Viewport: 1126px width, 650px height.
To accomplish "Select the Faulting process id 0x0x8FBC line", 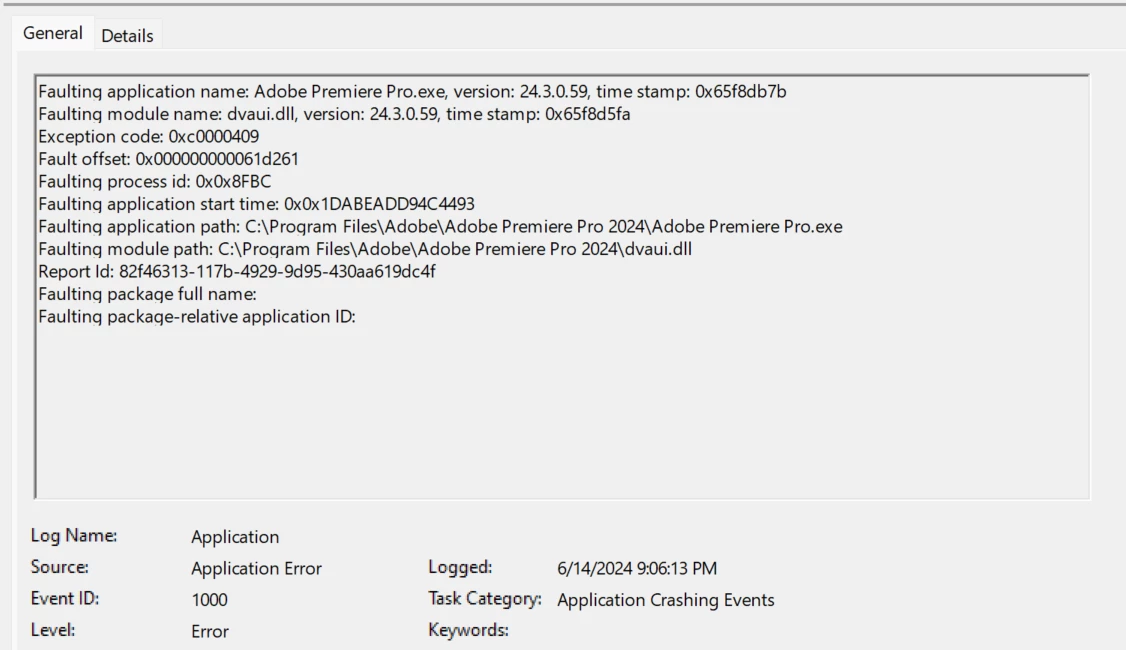I will (x=154, y=181).
